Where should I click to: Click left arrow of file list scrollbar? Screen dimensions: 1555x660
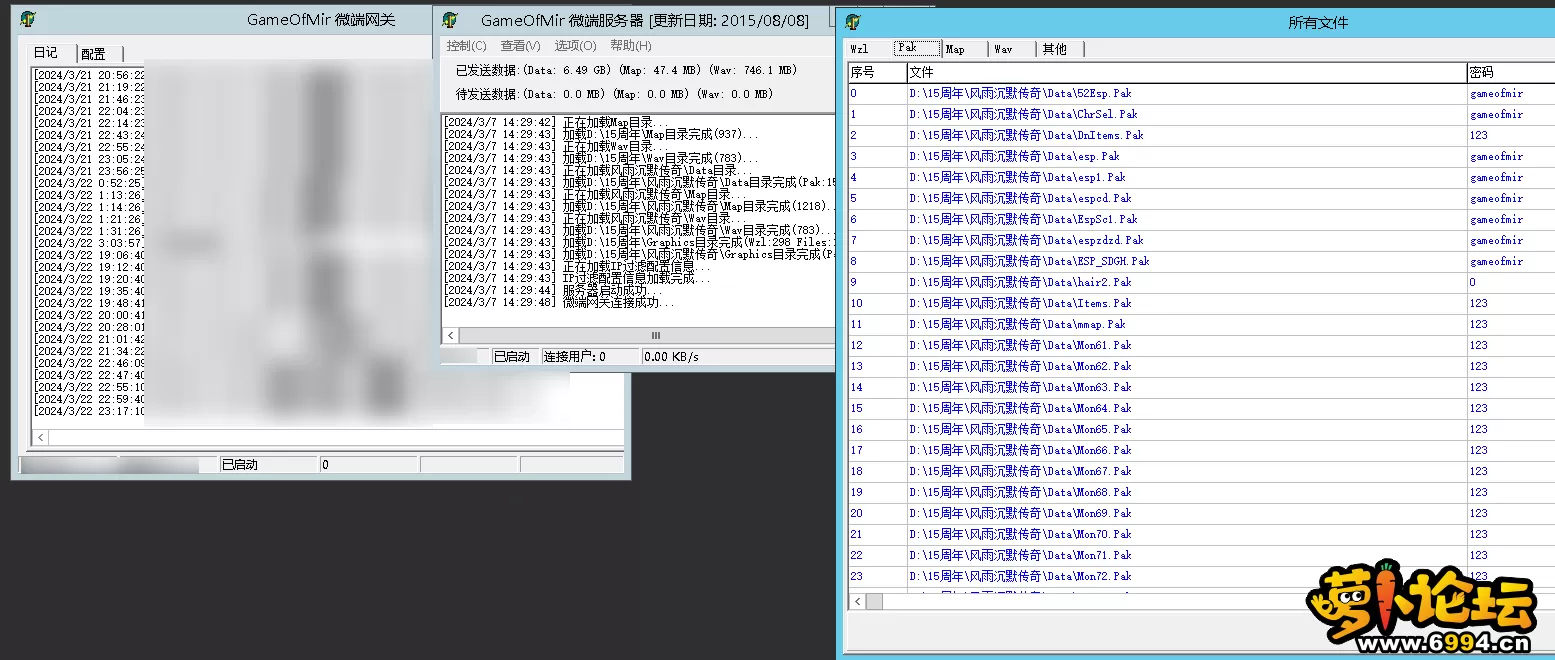857,601
